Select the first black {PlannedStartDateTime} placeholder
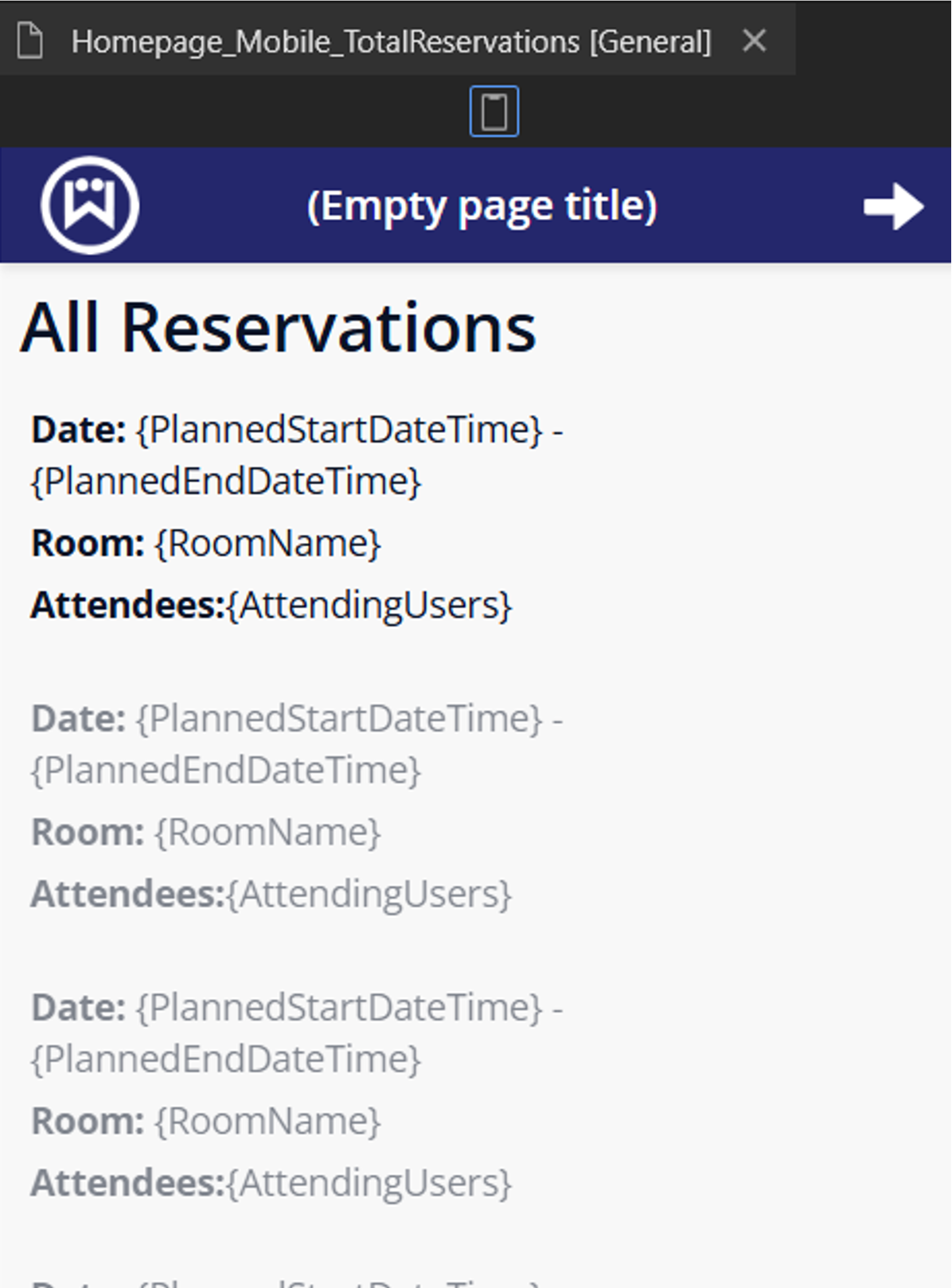Screen dimensions: 952x1288 coord(339,430)
